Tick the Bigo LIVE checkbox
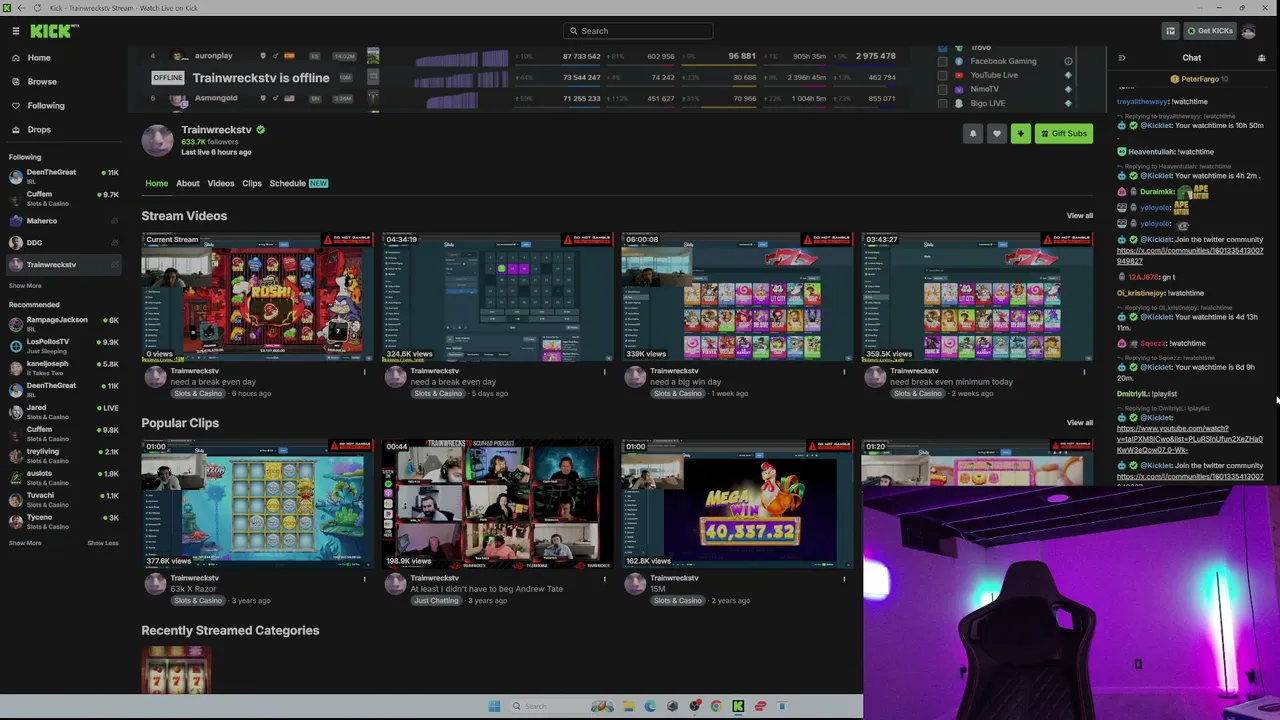This screenshot has height=720, width=1280. click(942, 103)
